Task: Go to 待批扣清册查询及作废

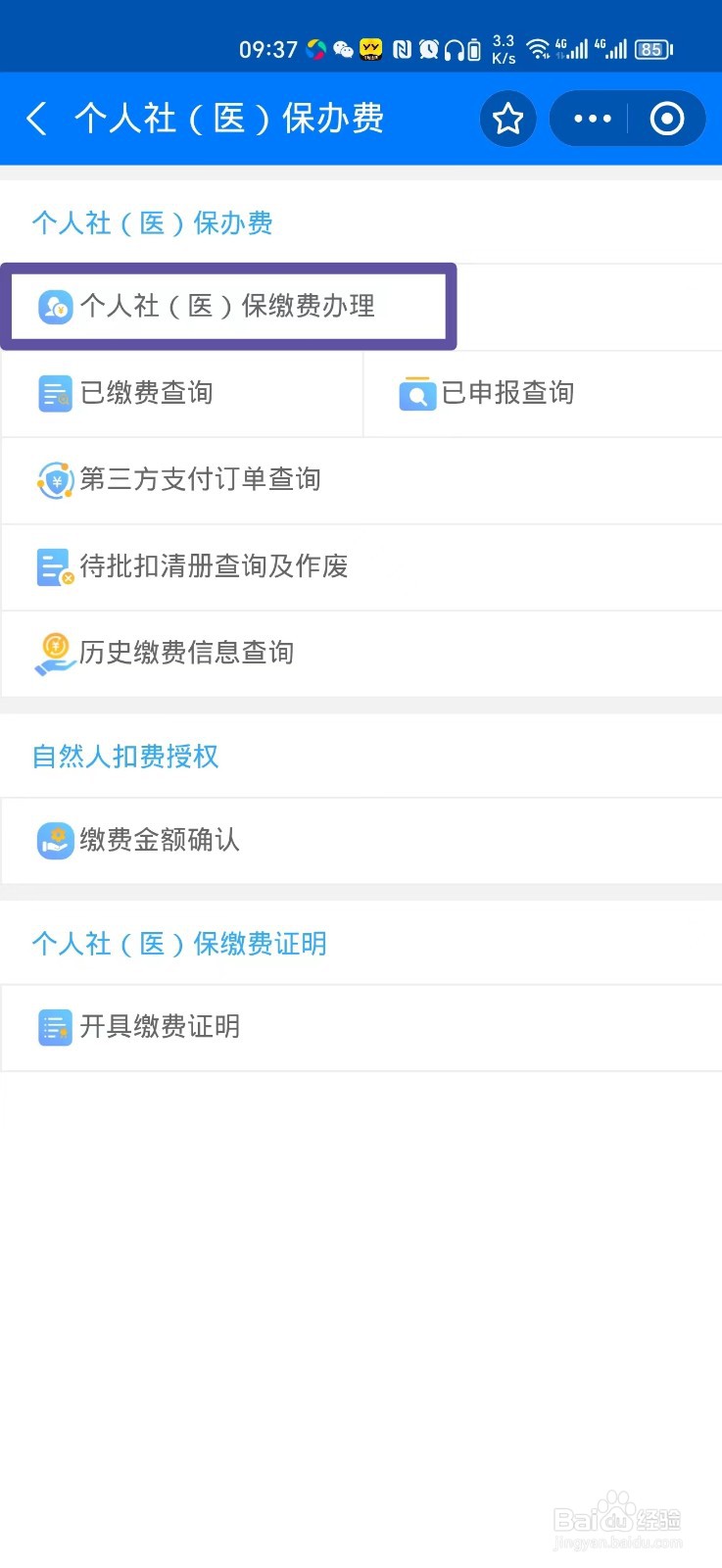Action: [214, 567]
